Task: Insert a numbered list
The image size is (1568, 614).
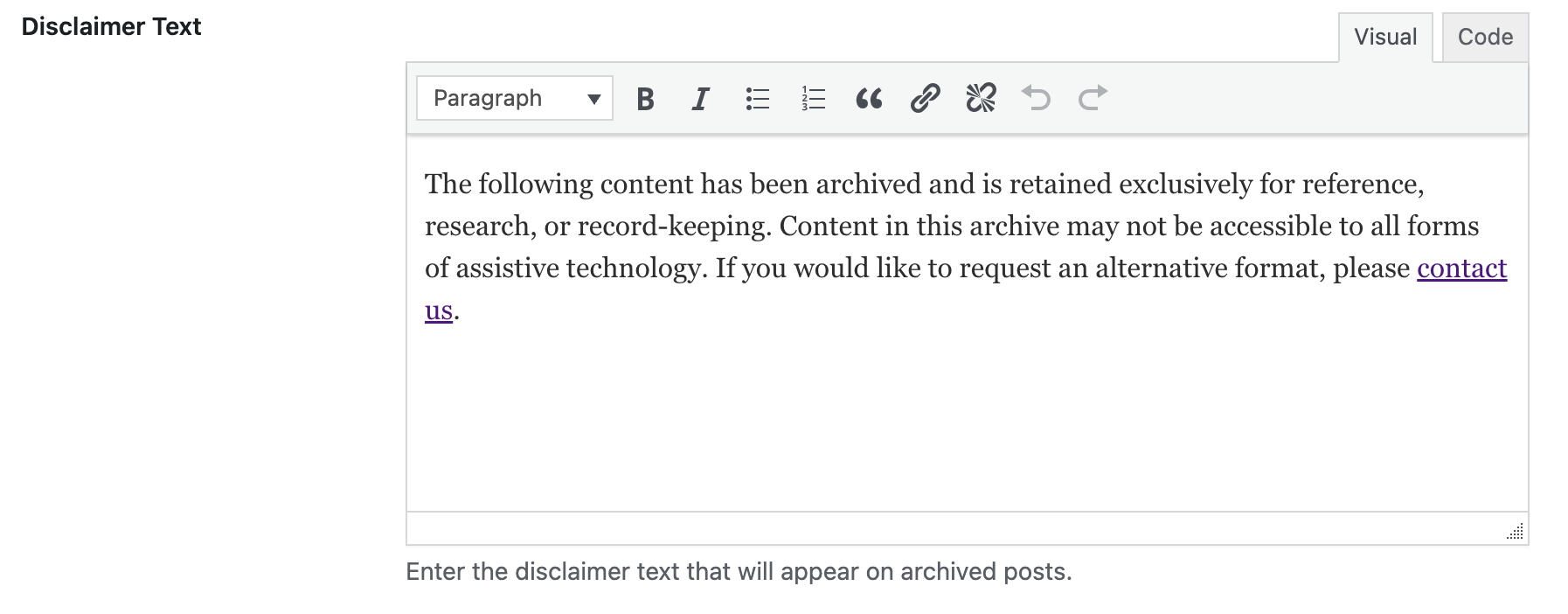Action: click(811, 99)
